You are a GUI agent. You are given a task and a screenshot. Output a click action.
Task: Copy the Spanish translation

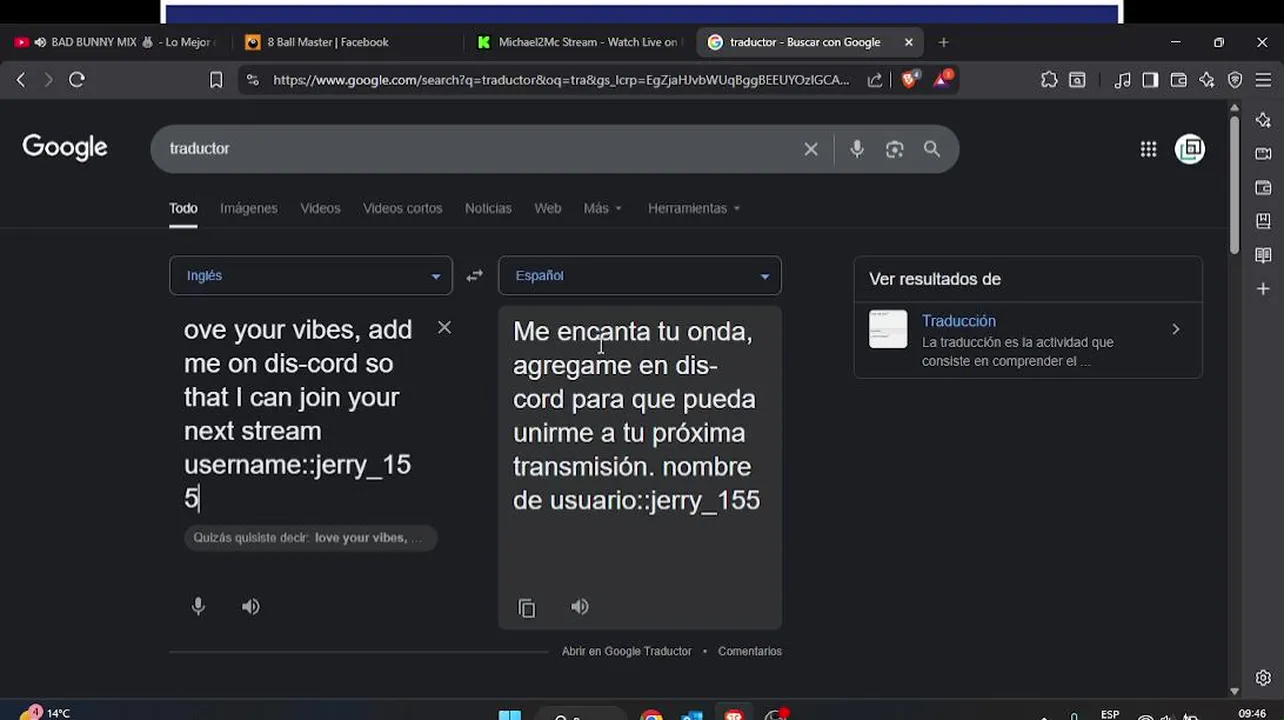click(527, 607)
